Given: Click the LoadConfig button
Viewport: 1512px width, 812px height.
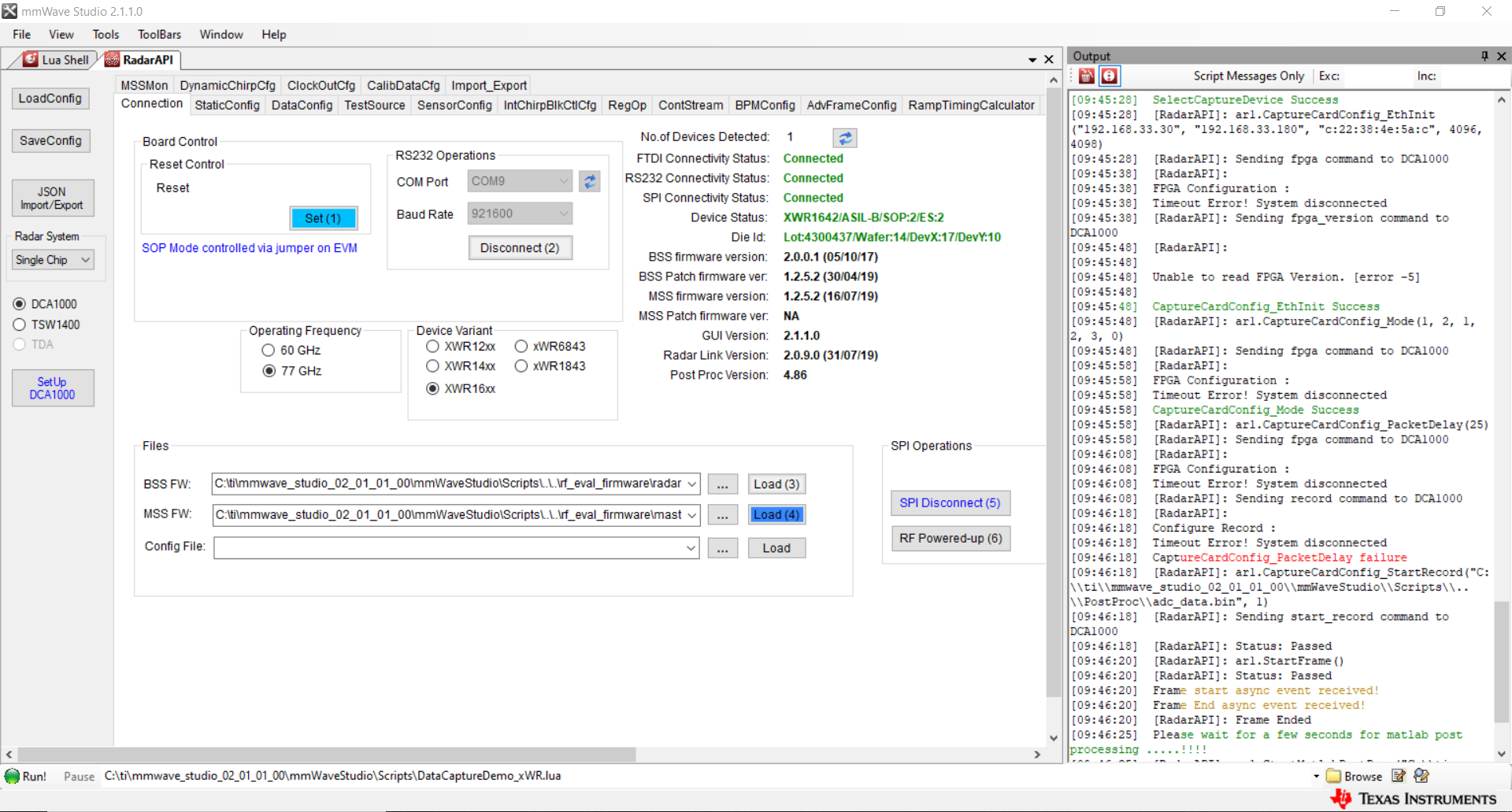Looking at the screenshot, I should (50, 98).
